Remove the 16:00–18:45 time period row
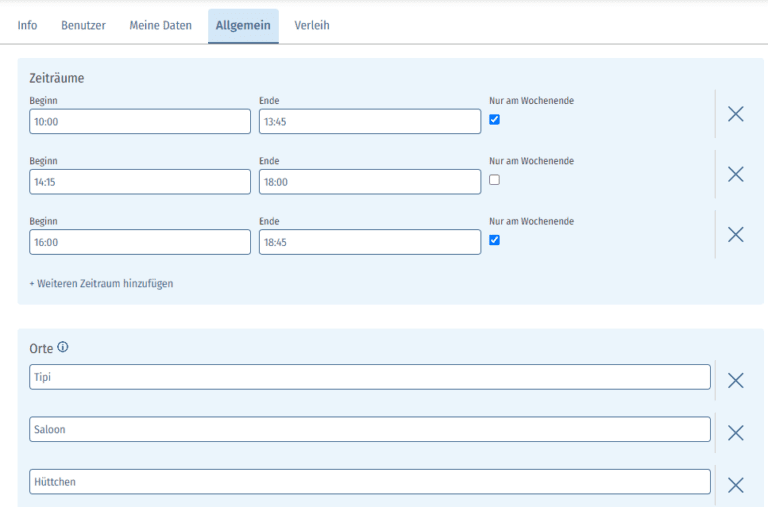This screenshot has width=768, height=507. (735, 234)
